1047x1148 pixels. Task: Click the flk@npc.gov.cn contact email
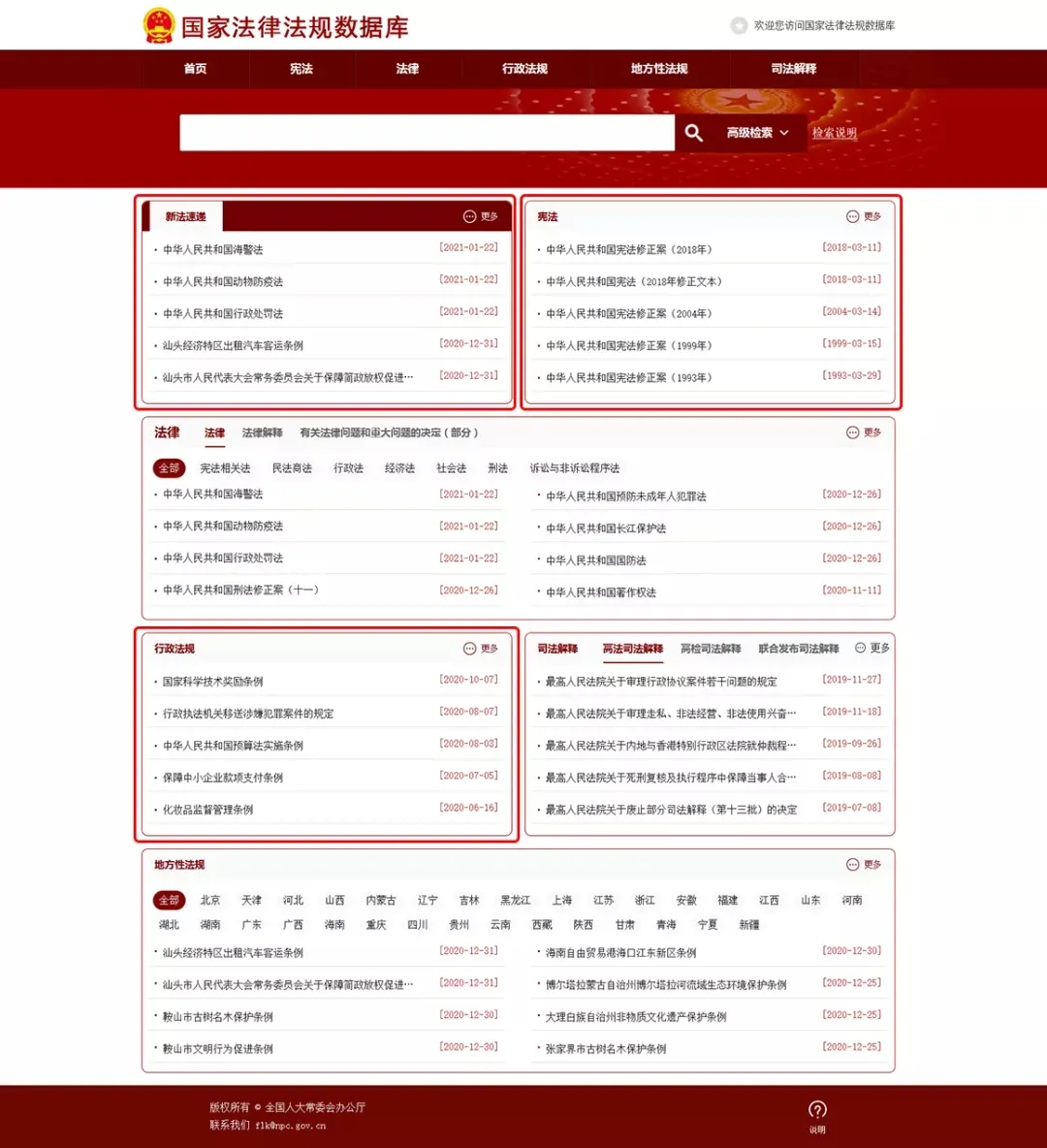(291, 1126)
